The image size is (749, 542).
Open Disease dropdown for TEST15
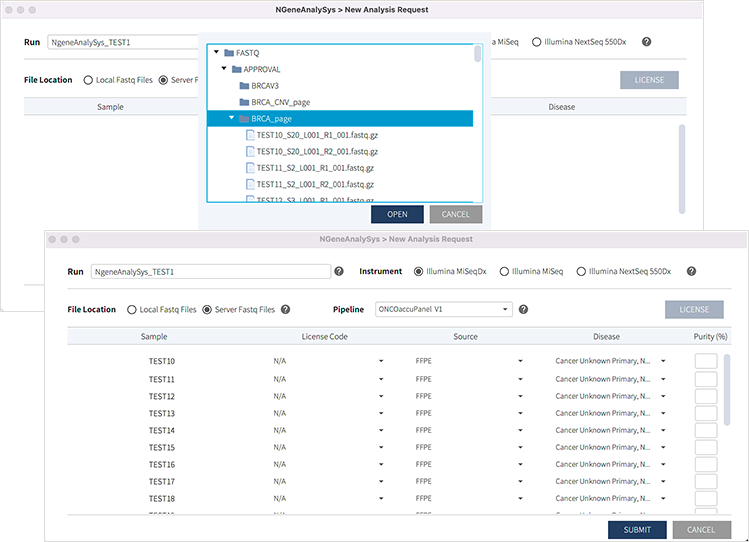click(x=663, y=447)
